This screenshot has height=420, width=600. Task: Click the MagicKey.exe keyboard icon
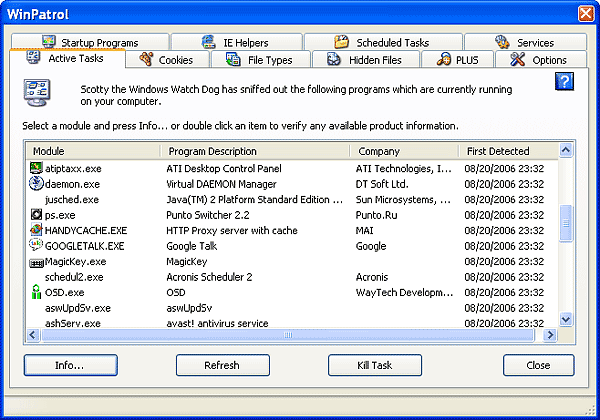pyautogui.click(x=36, y=263)
